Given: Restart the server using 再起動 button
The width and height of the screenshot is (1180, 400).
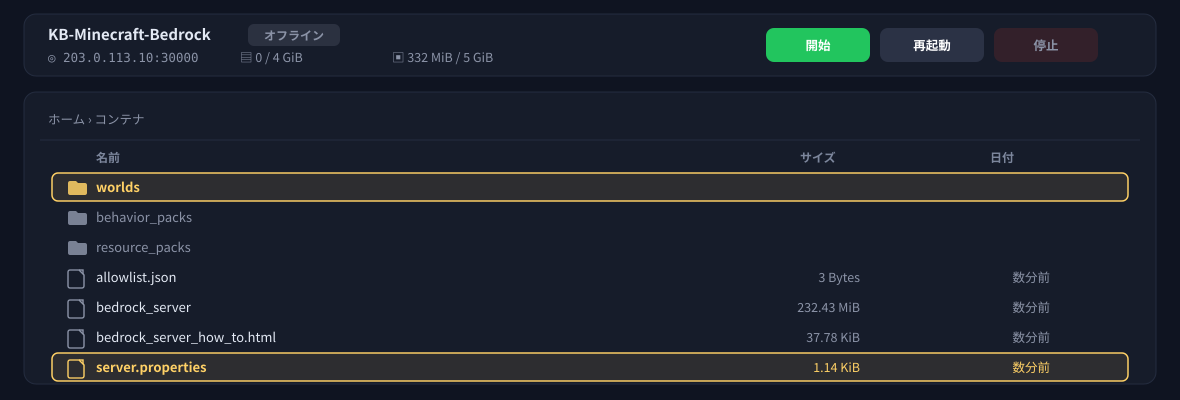Looking at the screenshot, I should 932,45.
